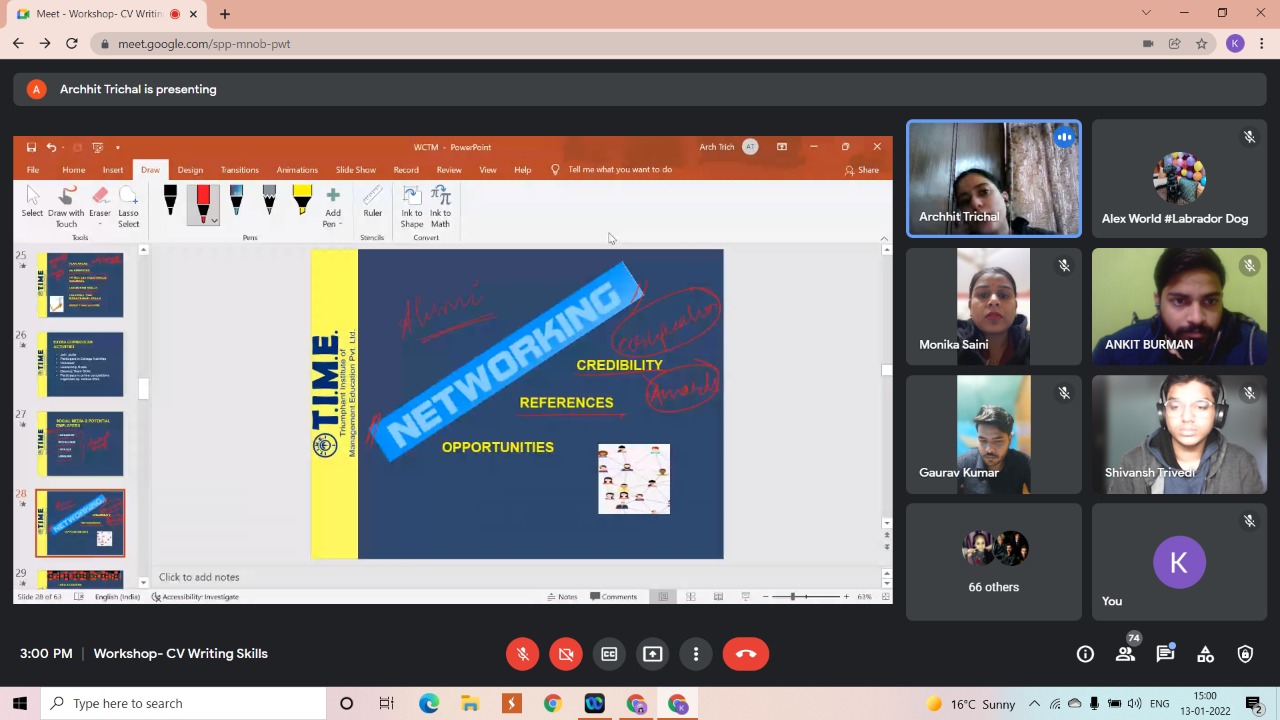1280x720 pixels.
Task: Open the Slide Show ribbon tab
Action: (355, 170)
